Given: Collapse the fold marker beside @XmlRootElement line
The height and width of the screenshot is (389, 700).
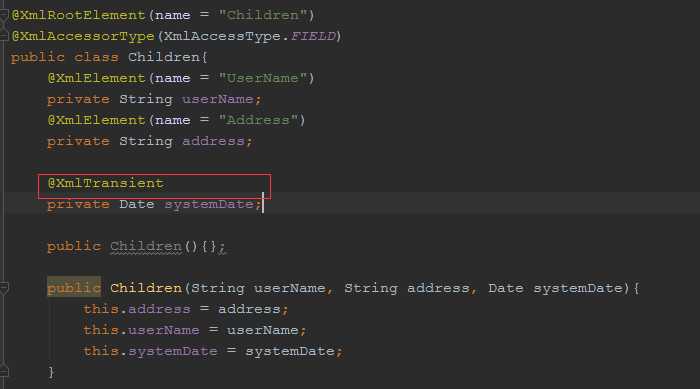Looking at the screenshot, I should point(4,15).
